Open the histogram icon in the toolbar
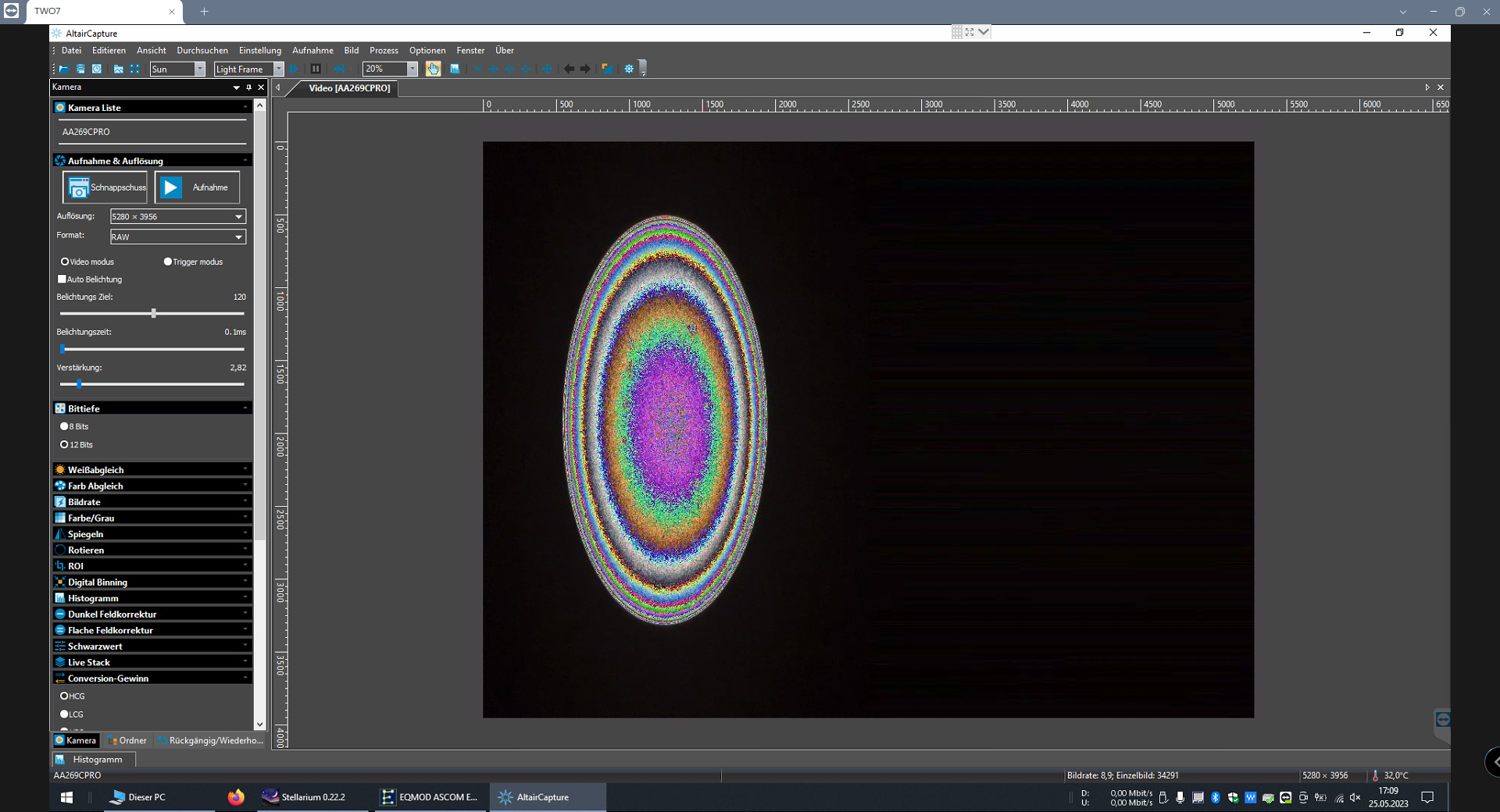Screen dimensions: 1500x812 (x=455, y=69)
